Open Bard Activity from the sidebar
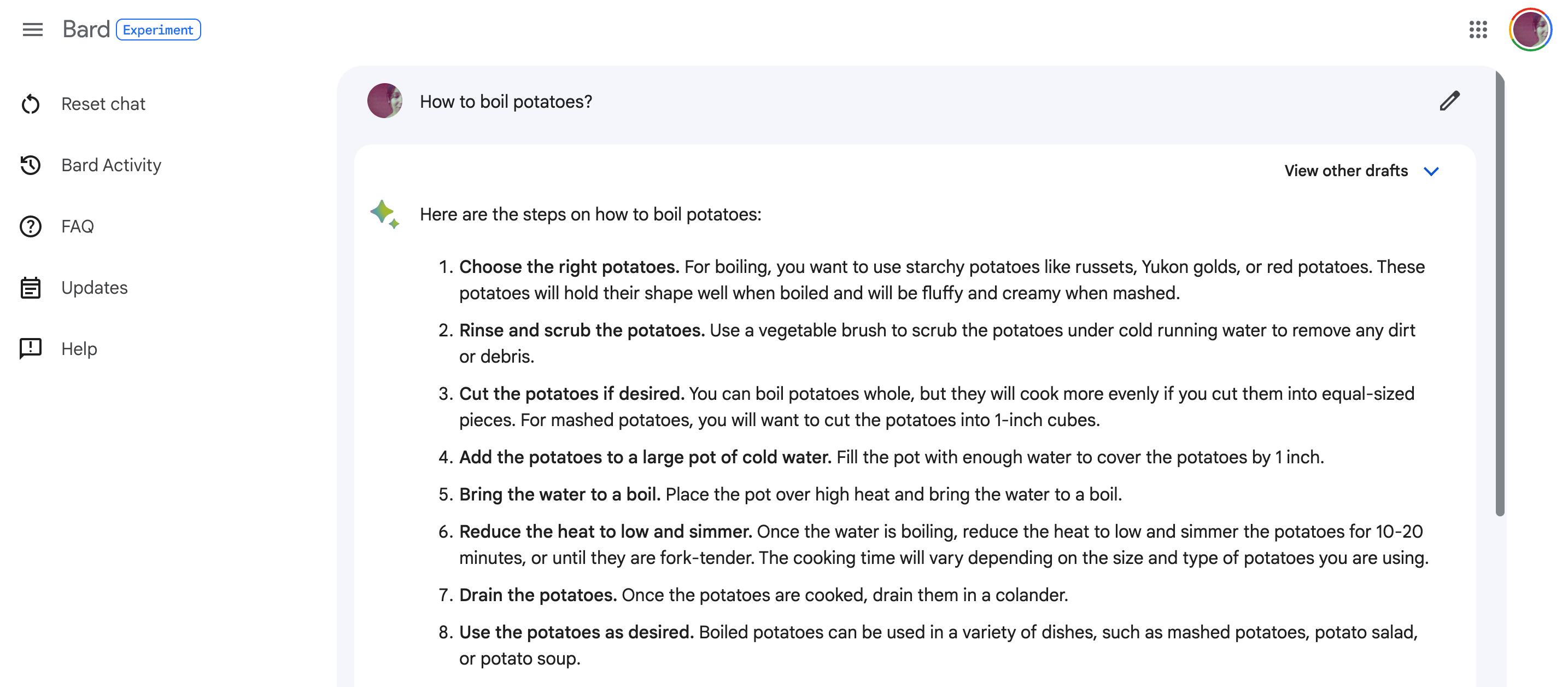This screenshot has width=1568, height=687. coord(112,165)
